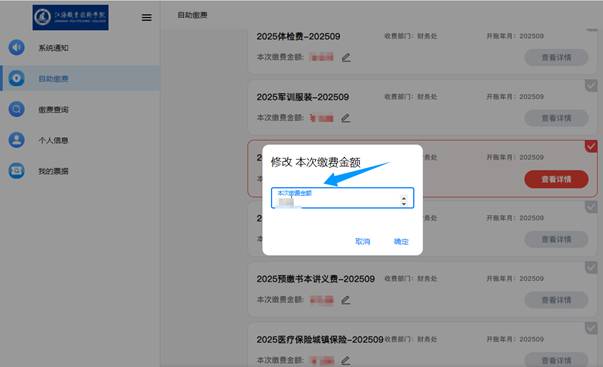Viewport: 603px width, 367px height.
Task: Edit amount pencil for 2025军训服装-202509
Action: coord(346,118)
